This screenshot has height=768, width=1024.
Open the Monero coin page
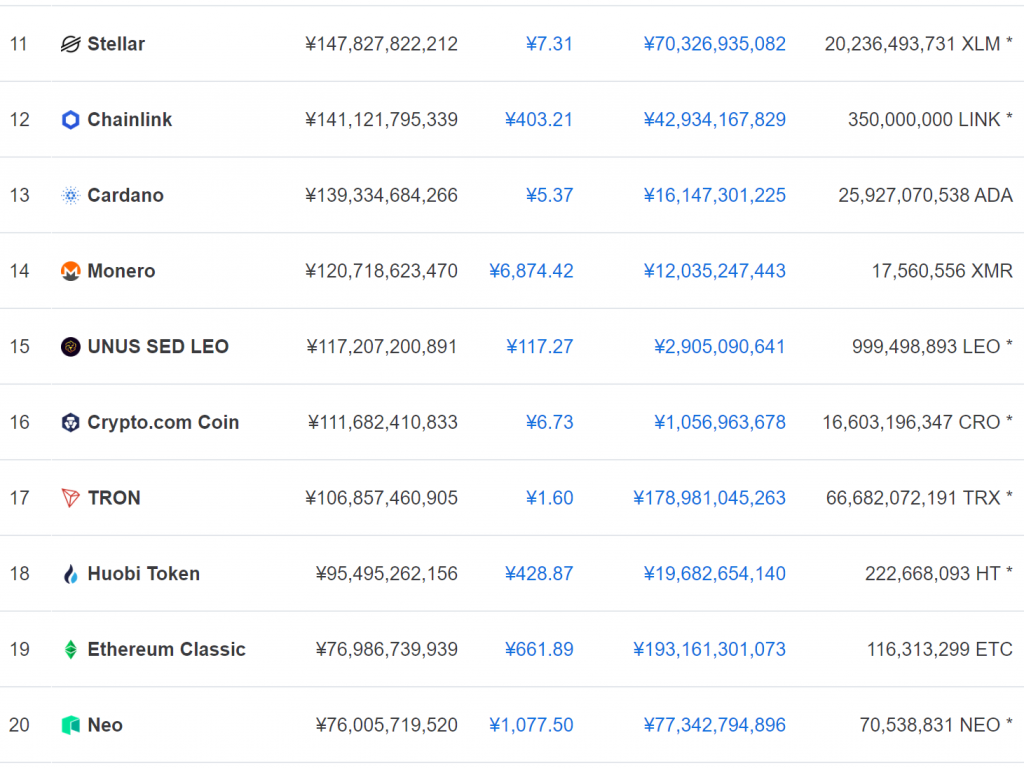[121, 271]
